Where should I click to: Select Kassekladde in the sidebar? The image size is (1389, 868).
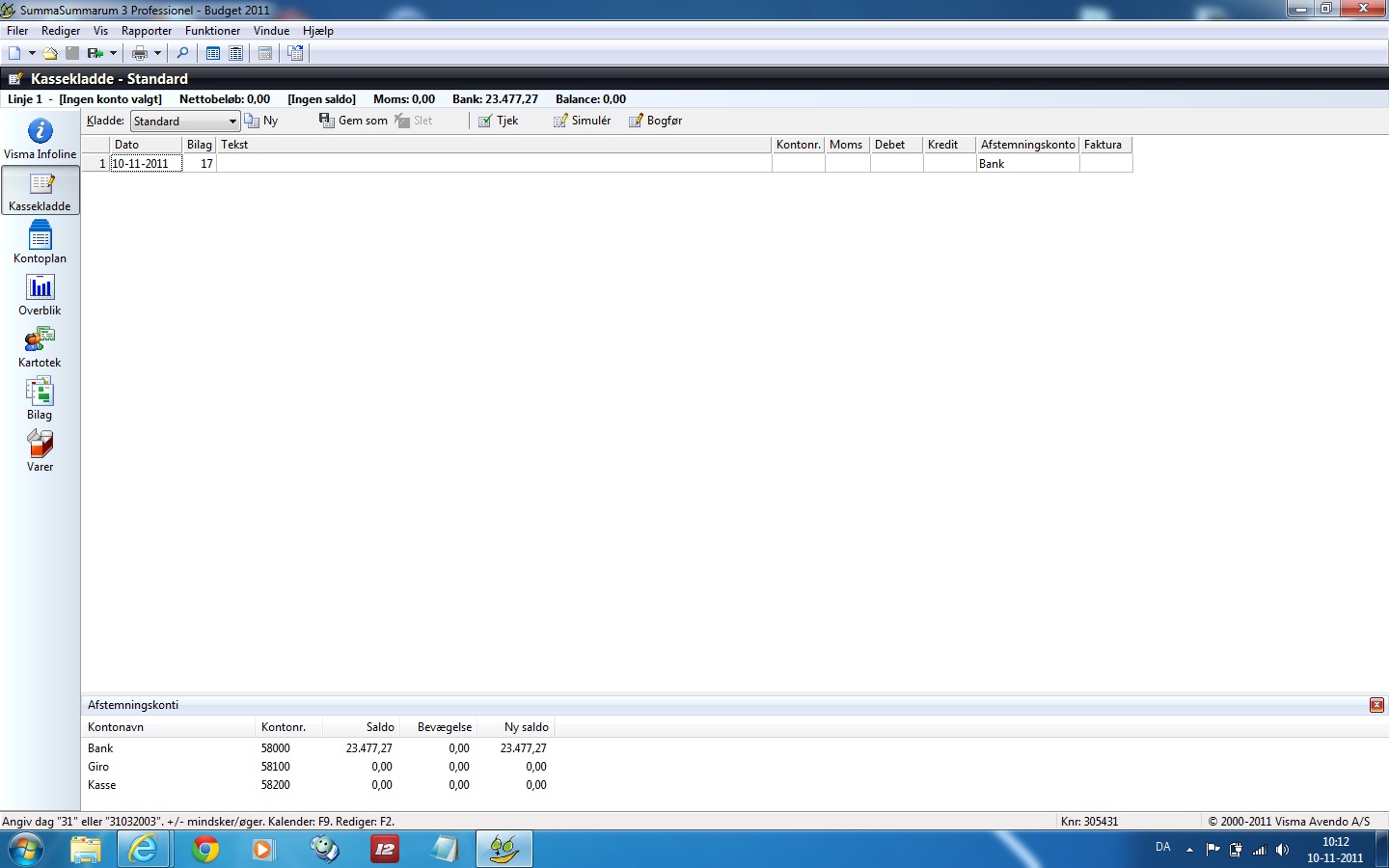[x=40, y=191]
